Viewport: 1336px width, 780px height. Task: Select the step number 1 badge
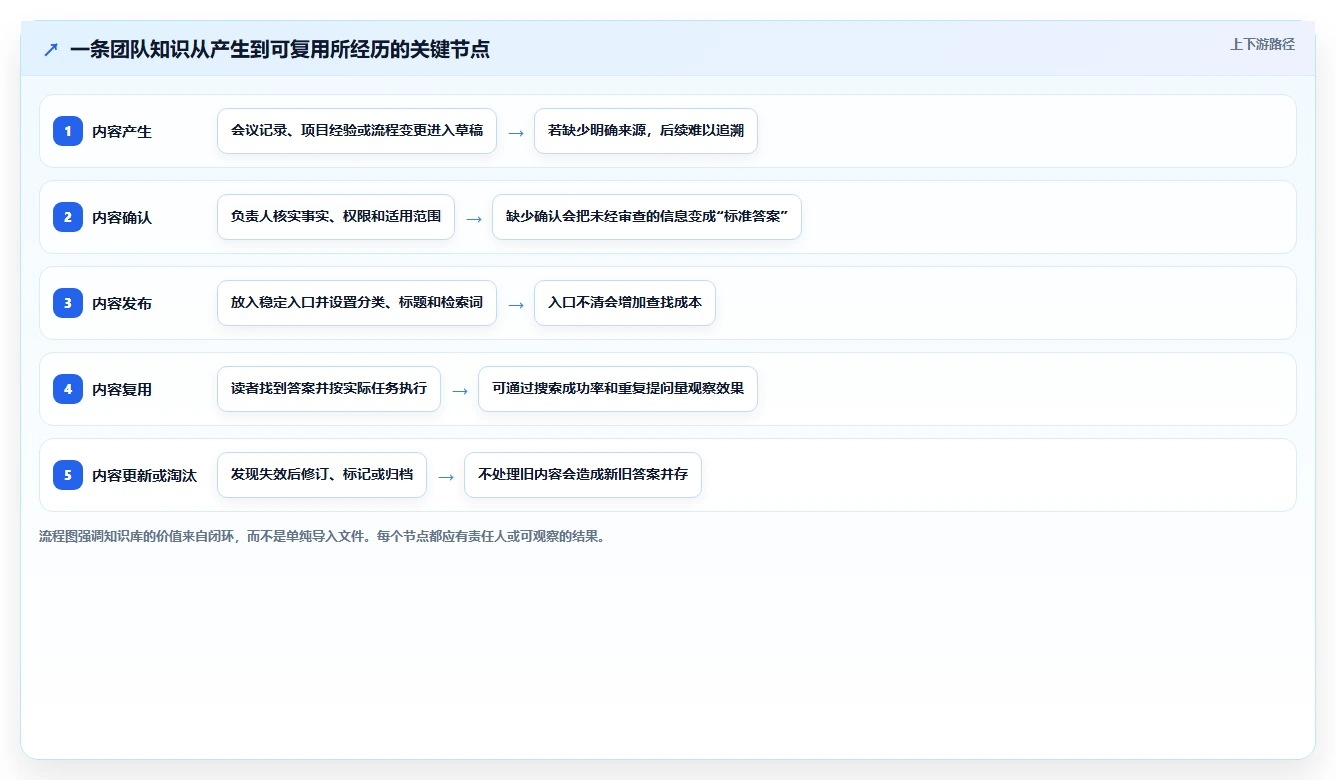click(x=68, y=131)
